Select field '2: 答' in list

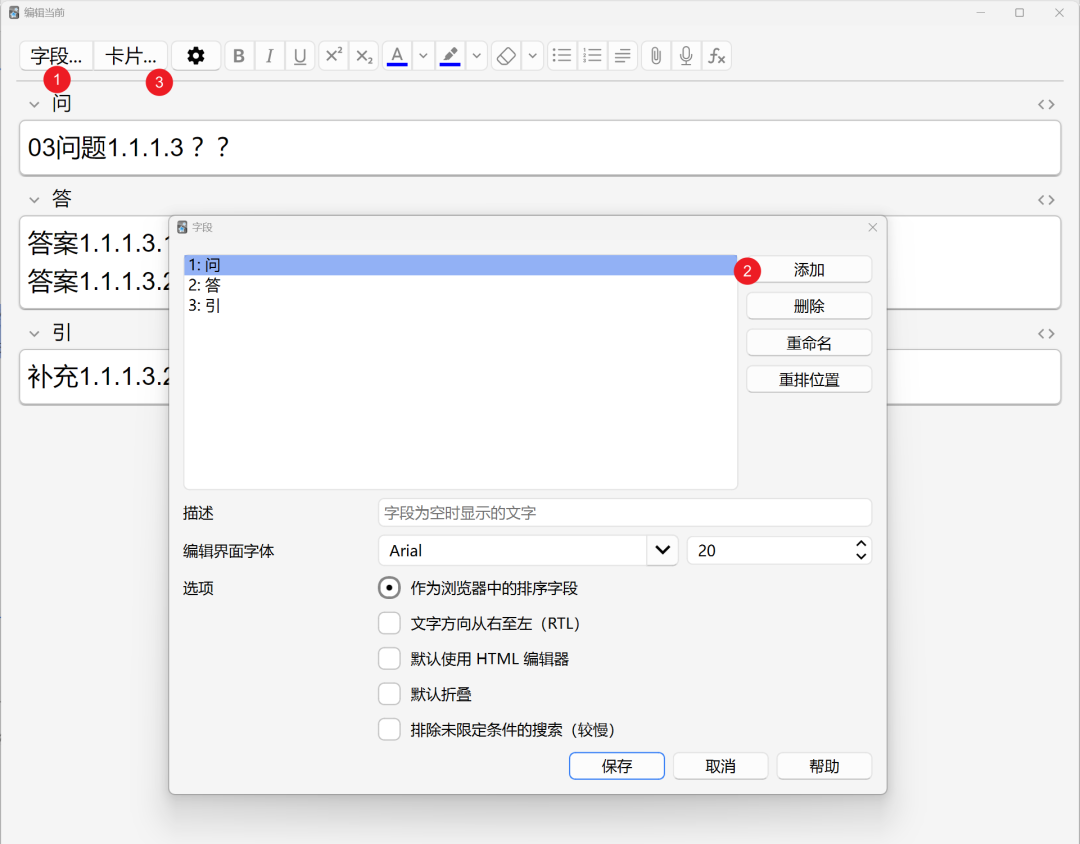[460, 285]
